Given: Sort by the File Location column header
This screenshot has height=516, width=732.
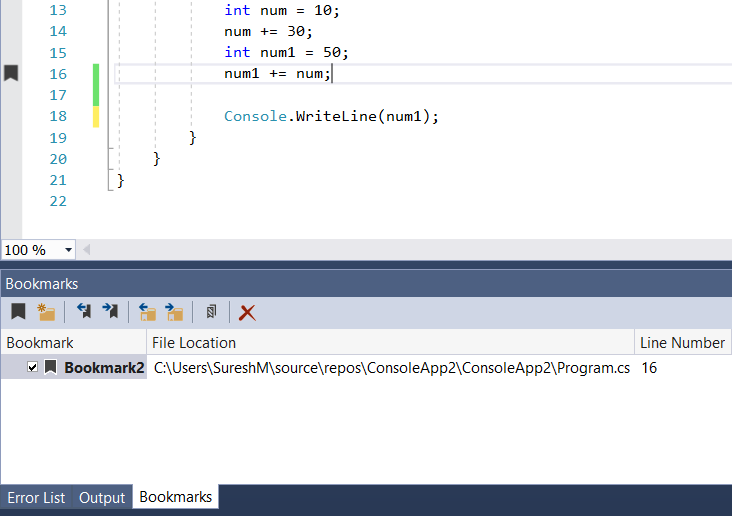Looking at the screenshot, I should point(390,343).
